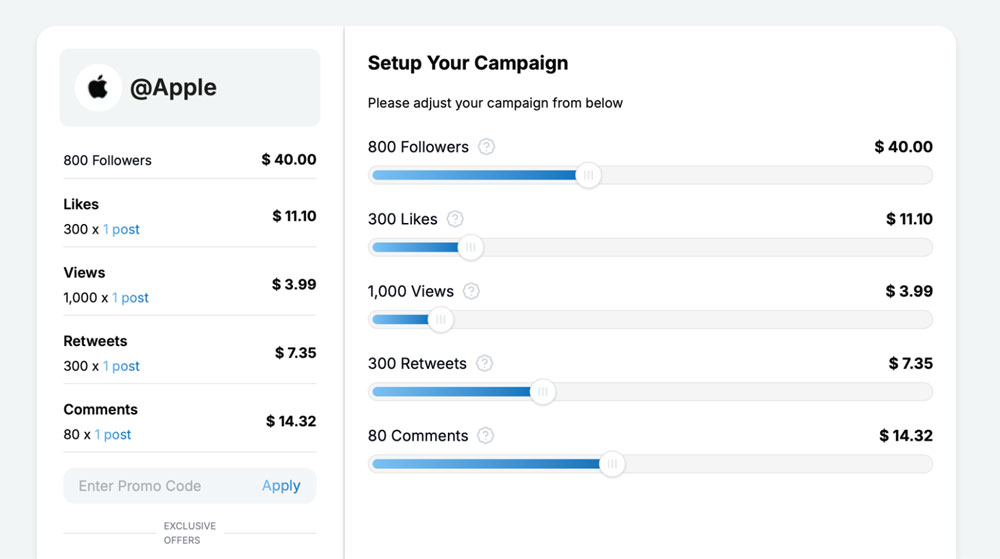Click the Followers slider handle
Viewport: 1000px width, 559px height.
[588, 175]
